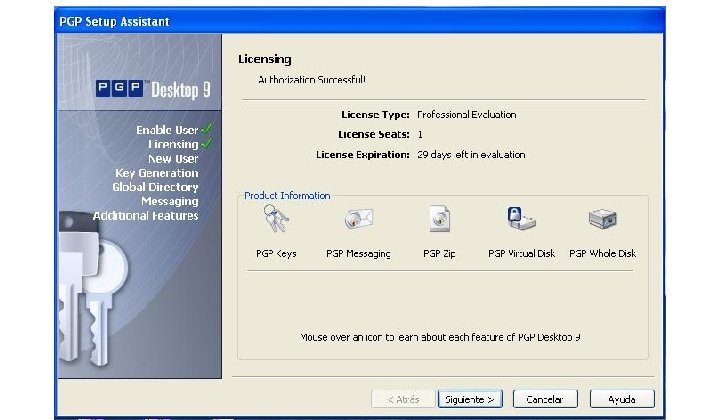720x420 pixels.
Task: Click the PGP Zip label
Action: click(x=439, y=254)
